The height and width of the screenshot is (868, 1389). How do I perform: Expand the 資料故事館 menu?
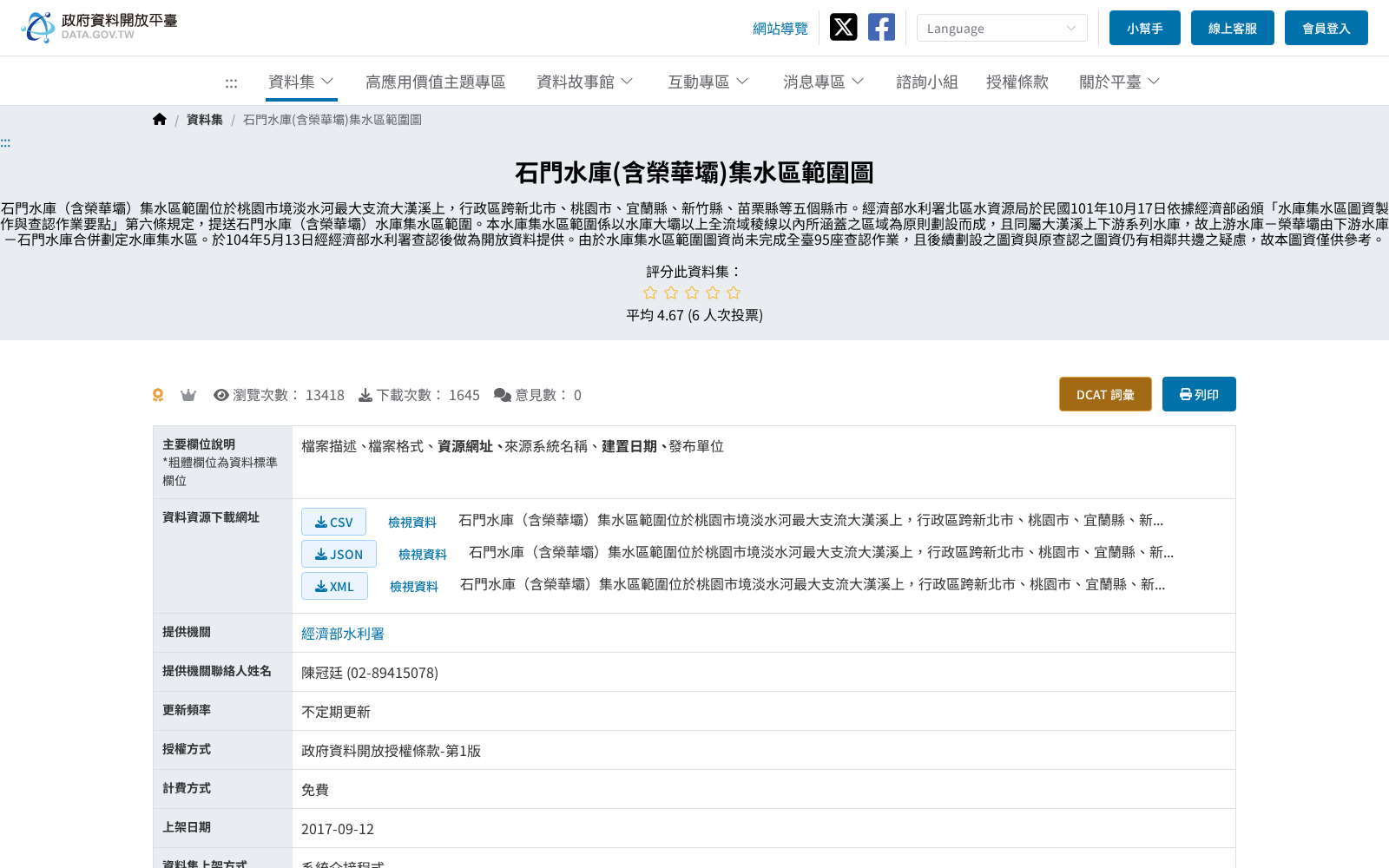(x=585, y=82)
